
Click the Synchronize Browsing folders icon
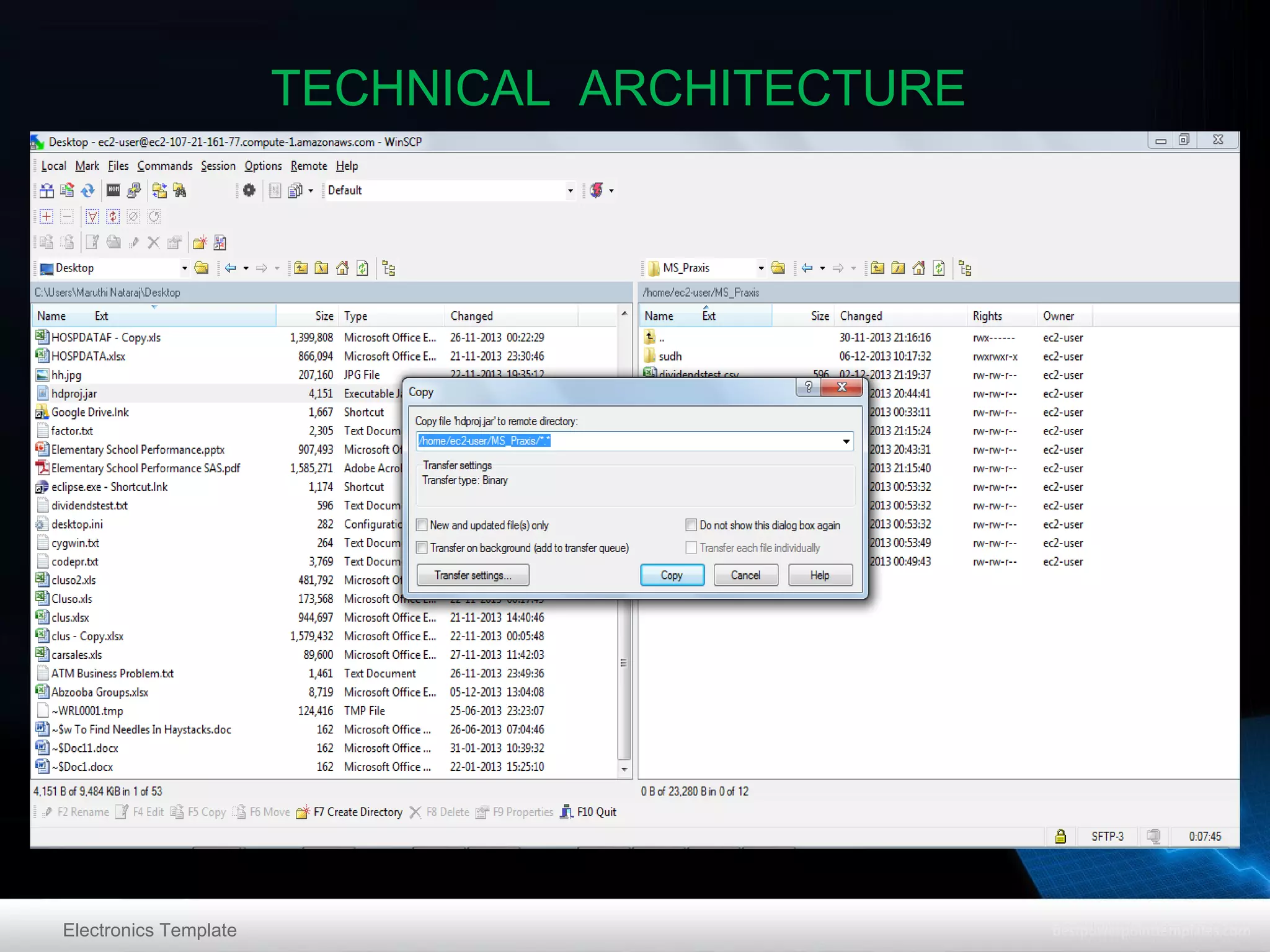click(159, 190)
